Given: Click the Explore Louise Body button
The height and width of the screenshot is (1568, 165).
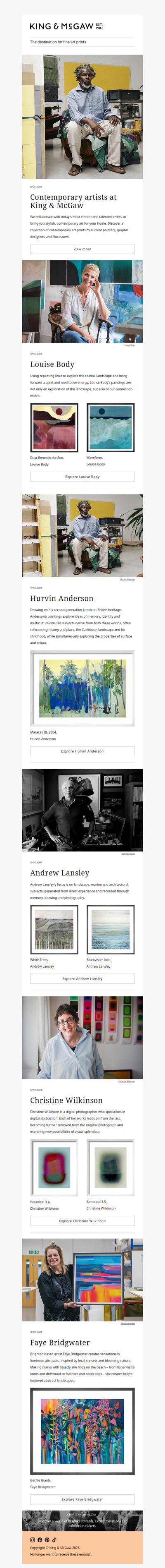Looking at the screenshot, I should pos(82,477).
